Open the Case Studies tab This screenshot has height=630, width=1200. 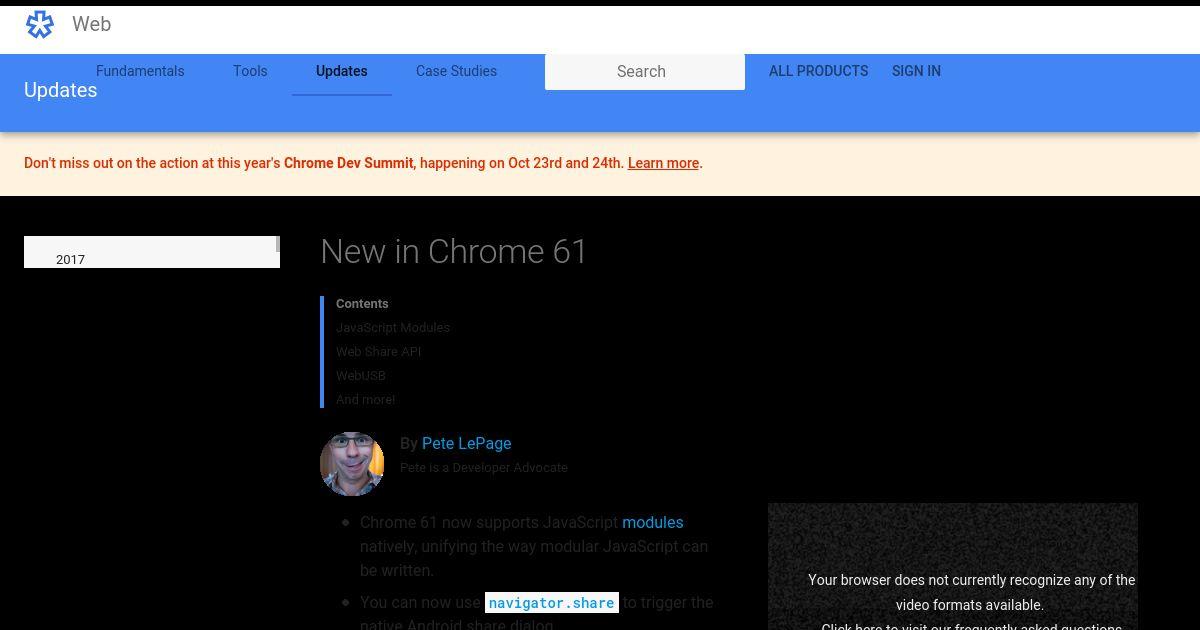(x=456, y=71)
